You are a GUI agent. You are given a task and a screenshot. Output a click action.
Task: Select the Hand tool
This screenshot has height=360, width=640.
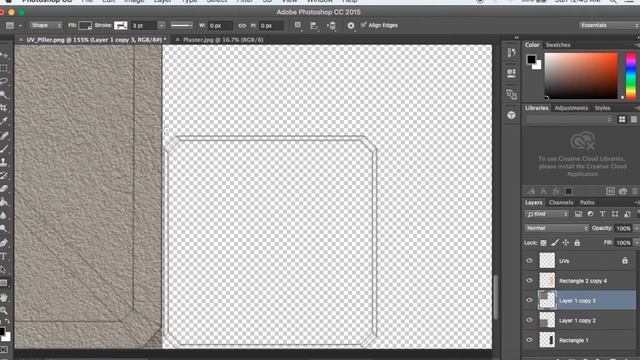pos(4,297)
